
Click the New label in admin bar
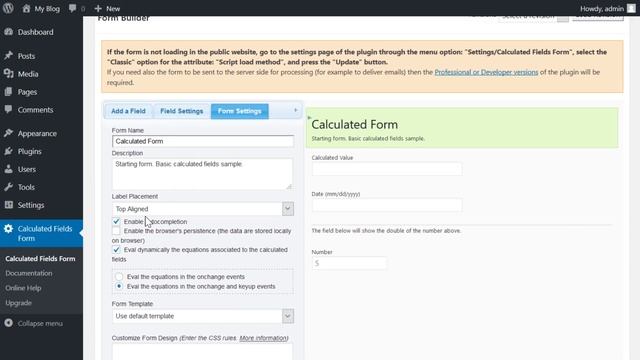(113, 8)
